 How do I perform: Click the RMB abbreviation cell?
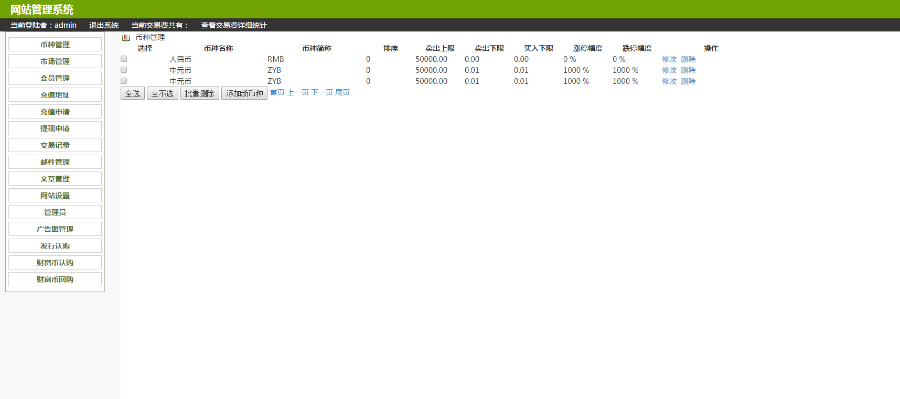click(x=276, y=59)
